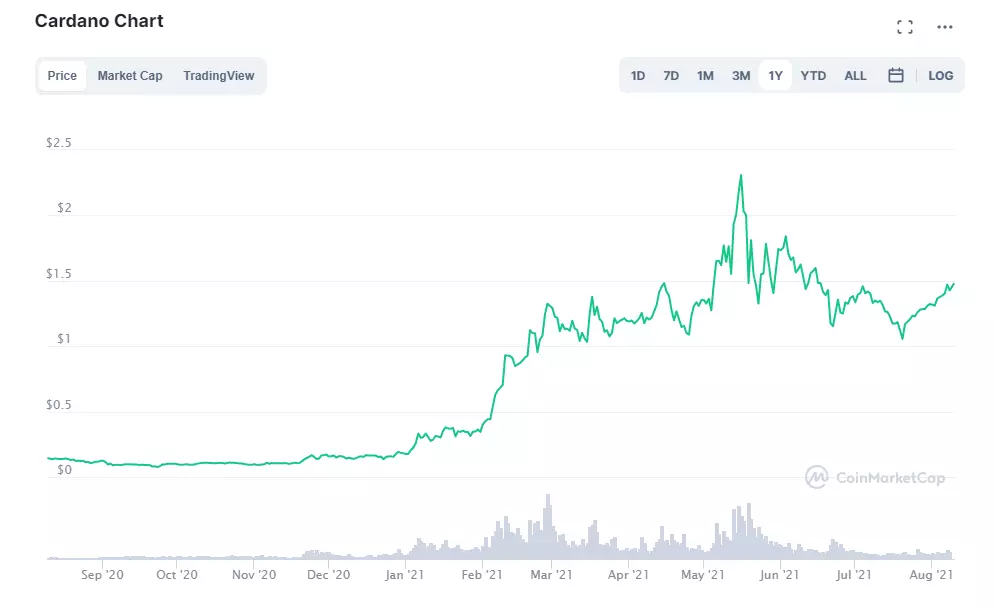Switch to the TradingView chart

click(219, 75)
